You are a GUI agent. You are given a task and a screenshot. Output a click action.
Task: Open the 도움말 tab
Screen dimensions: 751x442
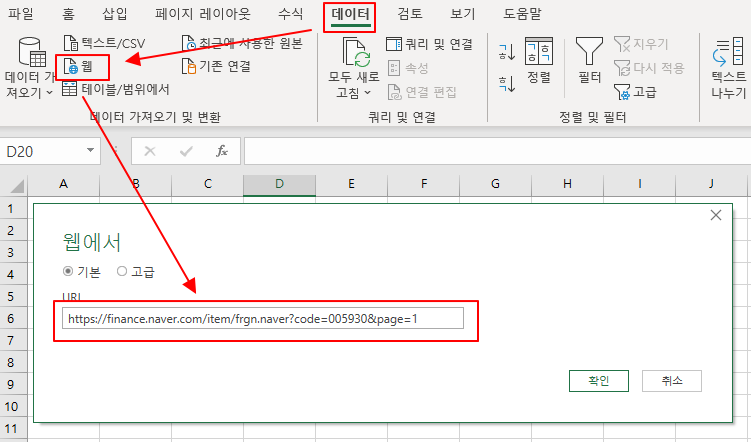(522, 14)
